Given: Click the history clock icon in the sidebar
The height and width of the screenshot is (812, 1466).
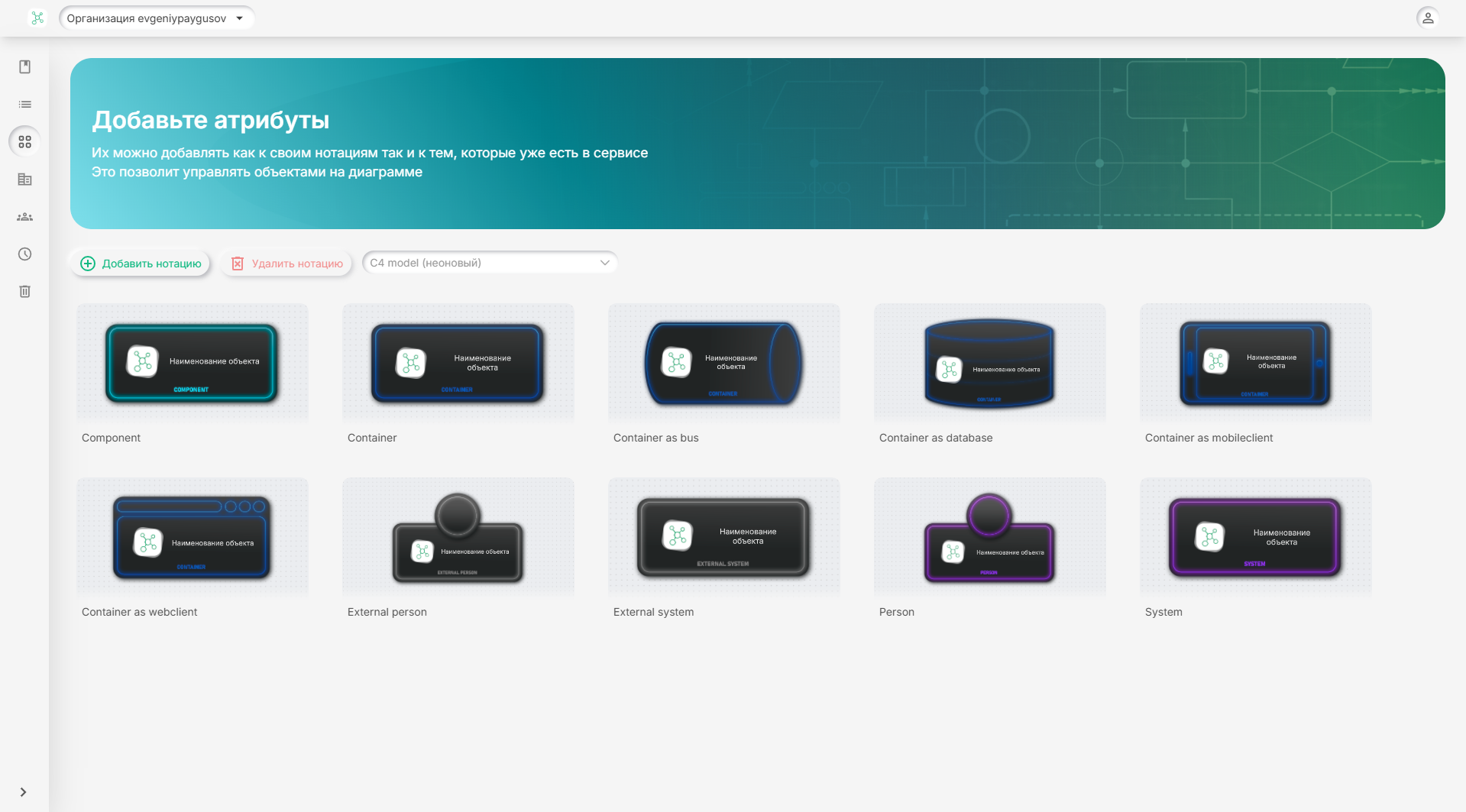Looking at the screenshot, I should [24, 254].
